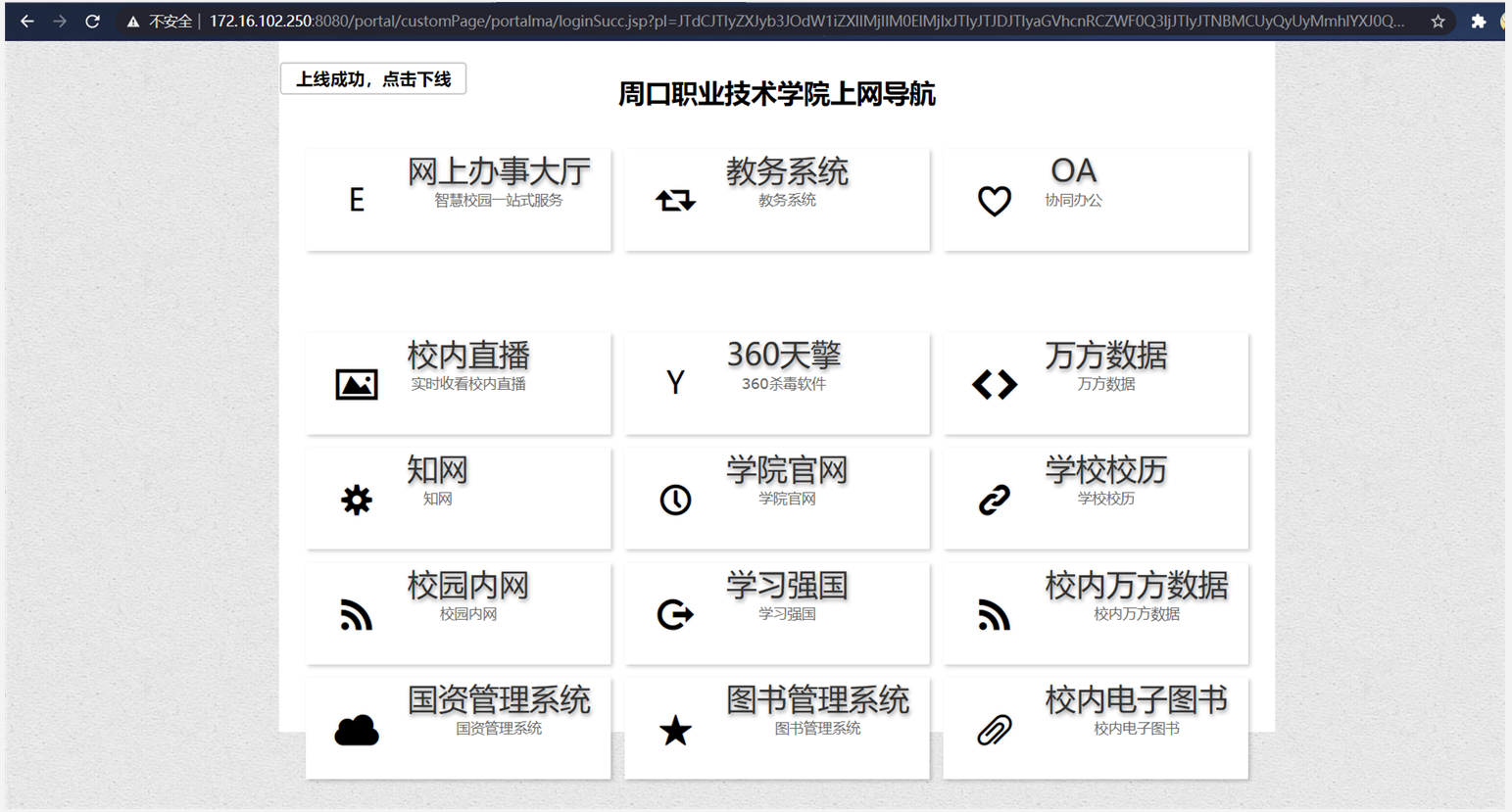Click the subtitle 360杀毒软件
Viewport: 1512px width, 812px height.
[x=784, y=384]
